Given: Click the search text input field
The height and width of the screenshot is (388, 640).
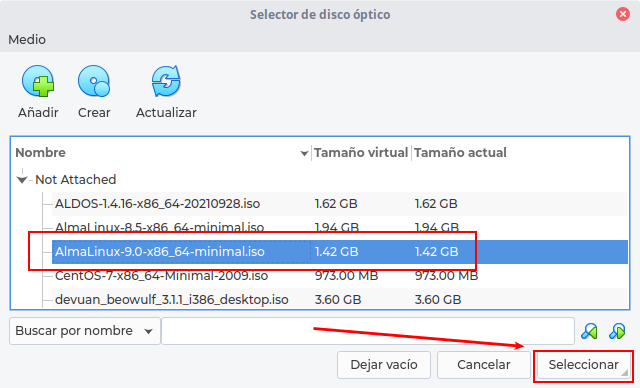Looking at the screenshot, I should click(x=368, y=331).
